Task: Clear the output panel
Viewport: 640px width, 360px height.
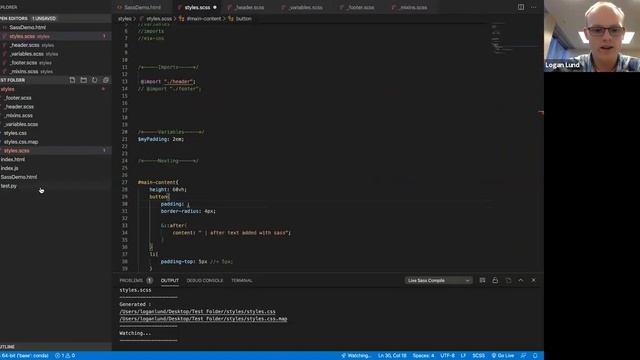Action: coord(482,280)
